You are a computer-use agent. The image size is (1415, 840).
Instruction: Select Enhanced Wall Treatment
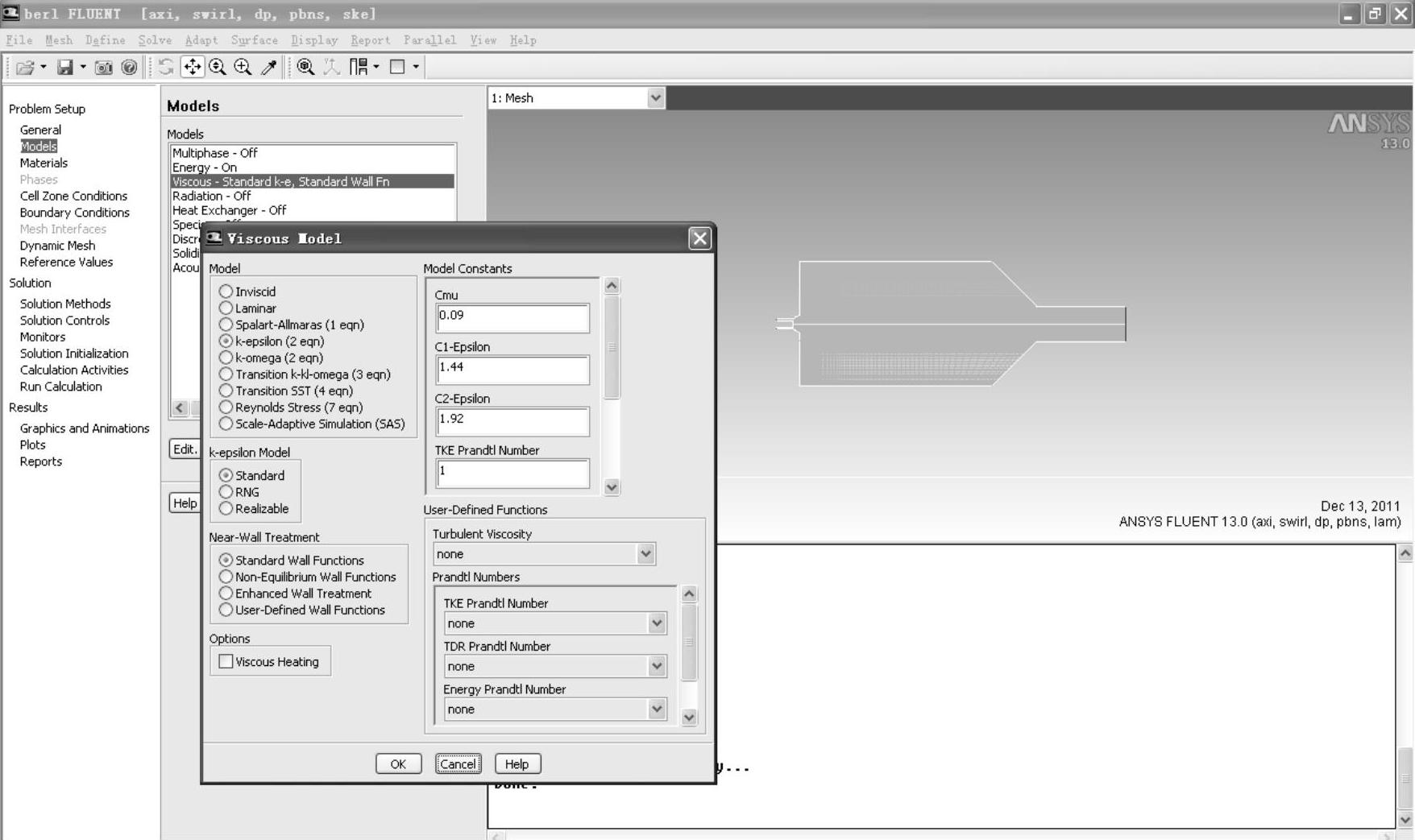(295, 594)
